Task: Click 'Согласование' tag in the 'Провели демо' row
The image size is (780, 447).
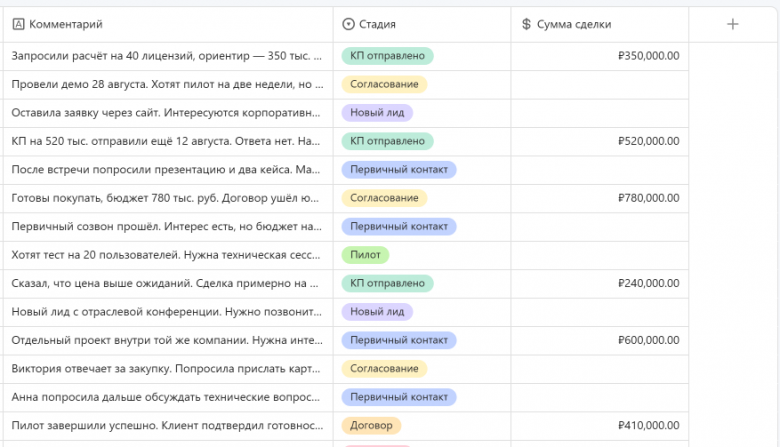Action: click(384, 85)
